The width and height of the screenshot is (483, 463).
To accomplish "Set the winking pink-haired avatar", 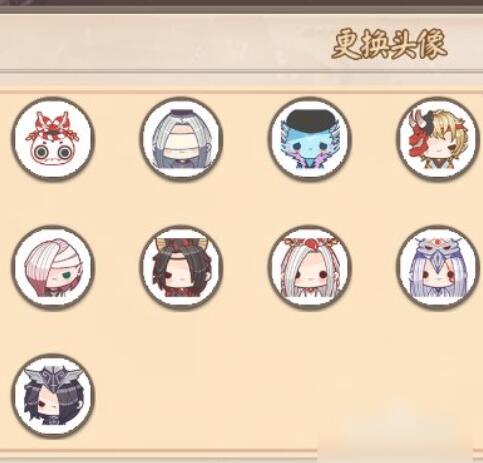I will point(53,268).
